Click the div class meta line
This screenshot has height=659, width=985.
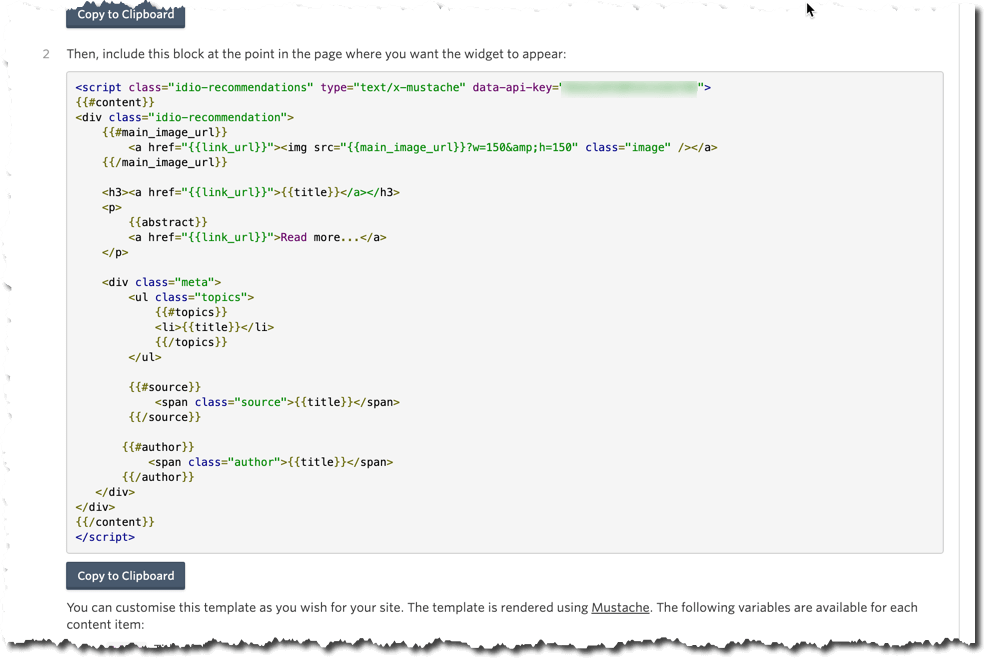click(161, 282)
